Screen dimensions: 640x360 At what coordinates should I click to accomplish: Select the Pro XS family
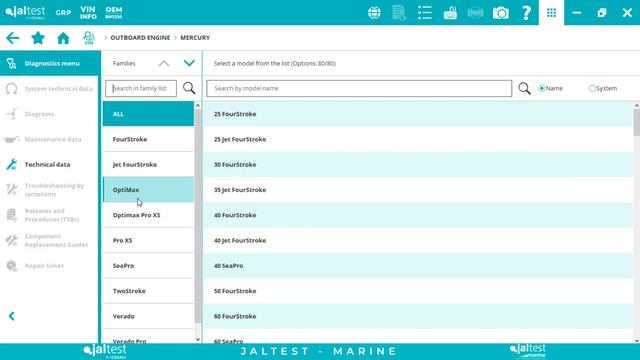(149, 240)
